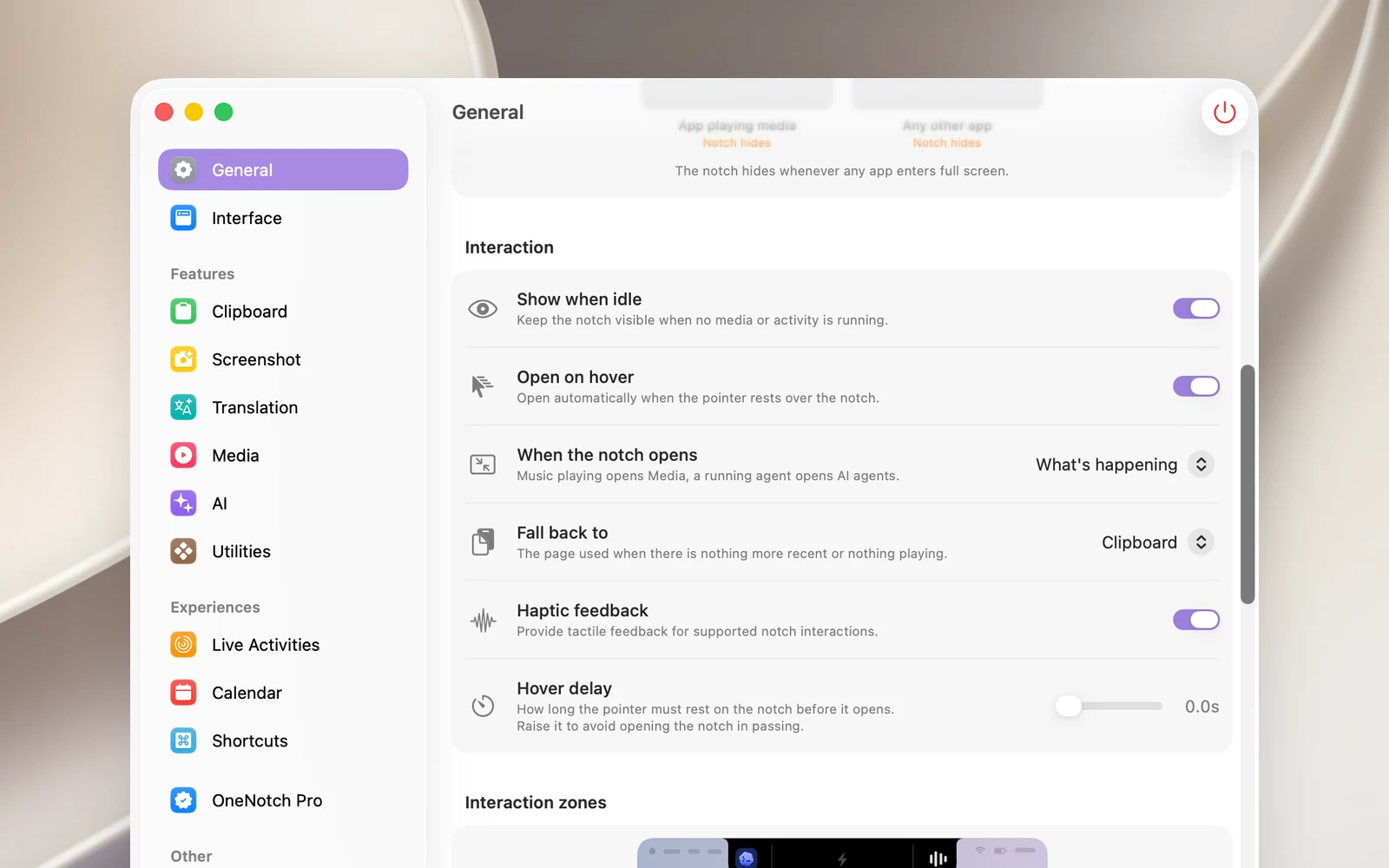Click the brown Utilities icon

(x=183, y=551)
